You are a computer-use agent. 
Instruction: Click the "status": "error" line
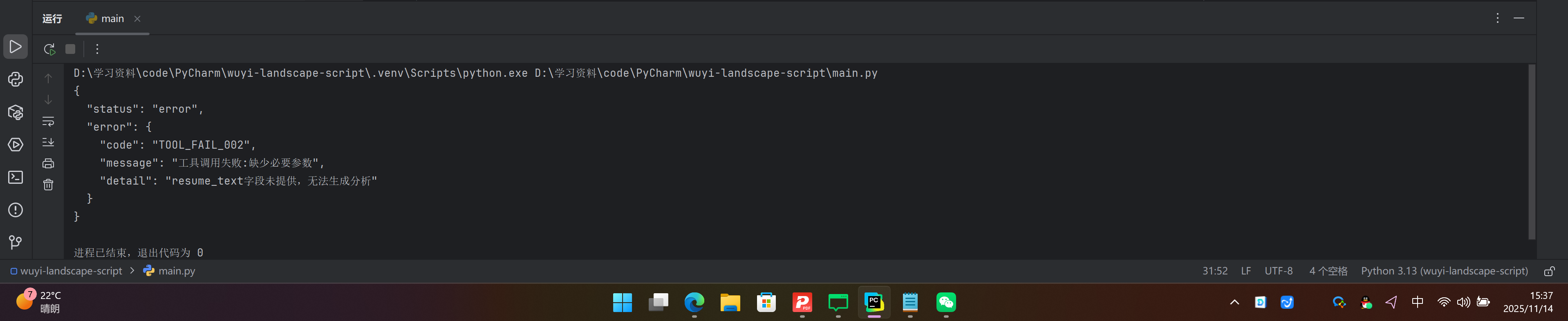145,109
